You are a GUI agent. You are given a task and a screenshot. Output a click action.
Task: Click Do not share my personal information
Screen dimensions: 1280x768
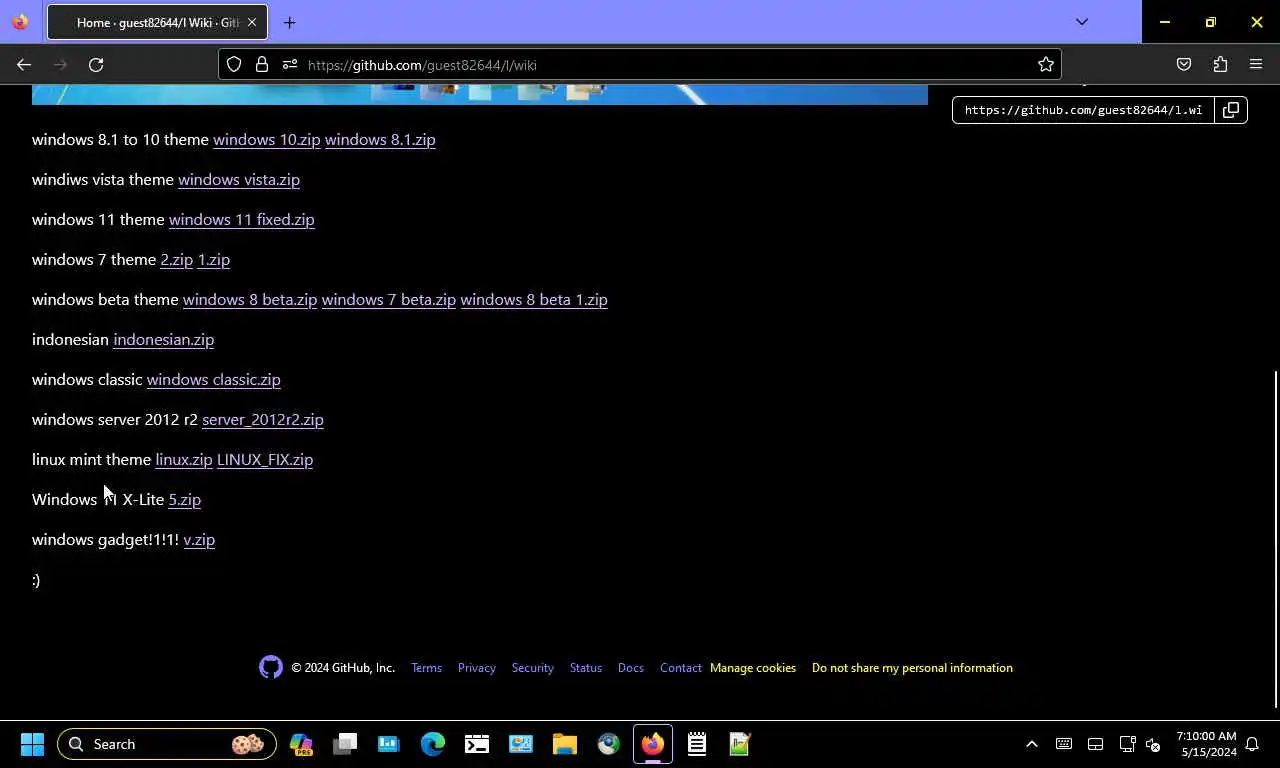point(912,668)
